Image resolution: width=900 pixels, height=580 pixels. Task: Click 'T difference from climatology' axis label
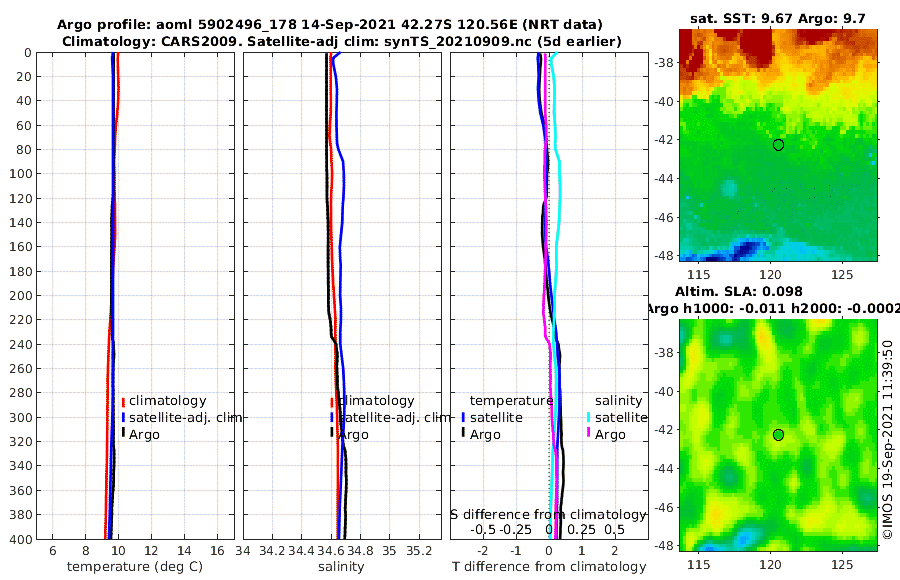tap(549, 567)
